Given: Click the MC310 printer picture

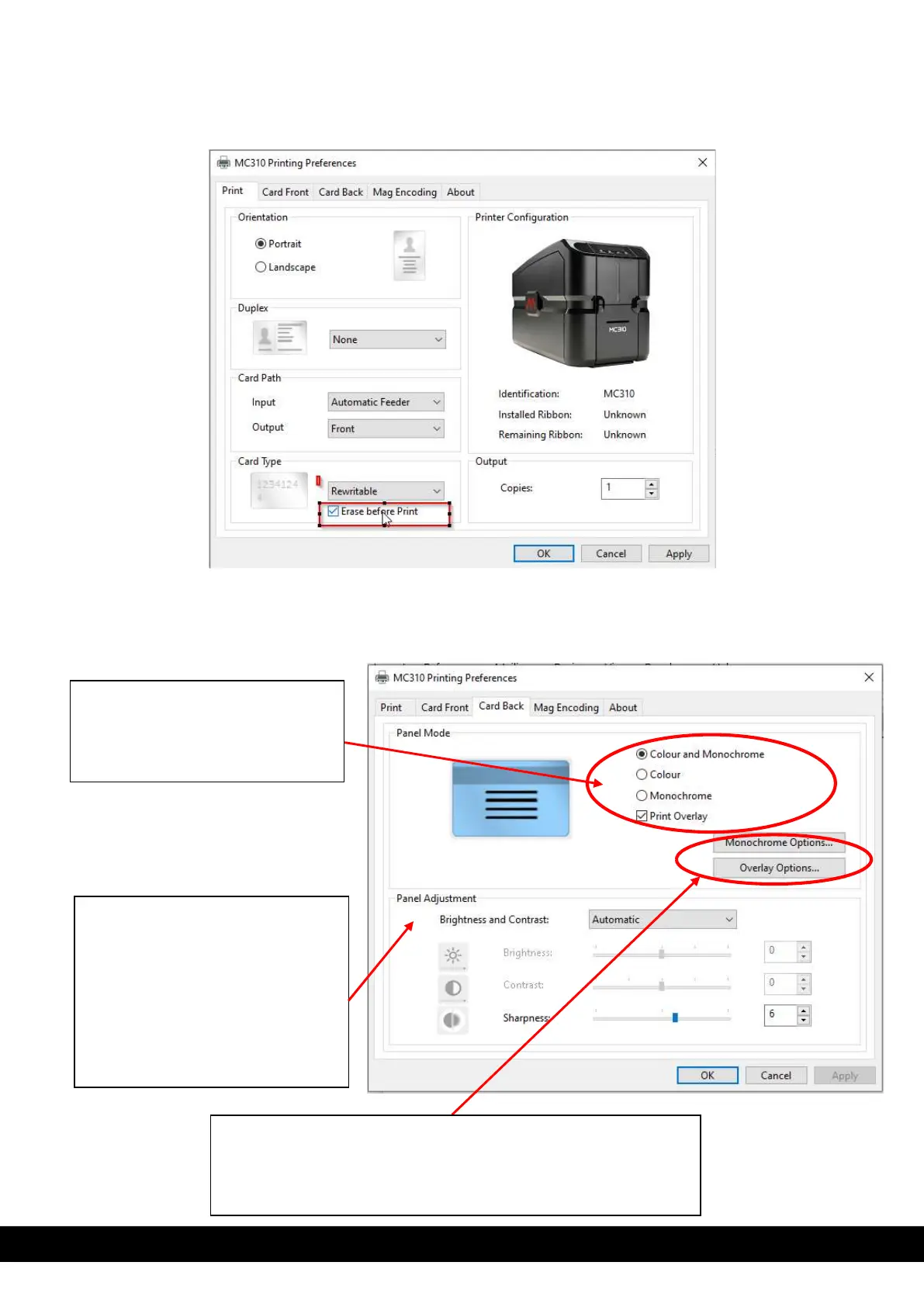Looking at the screenshot, I should 580,303.
